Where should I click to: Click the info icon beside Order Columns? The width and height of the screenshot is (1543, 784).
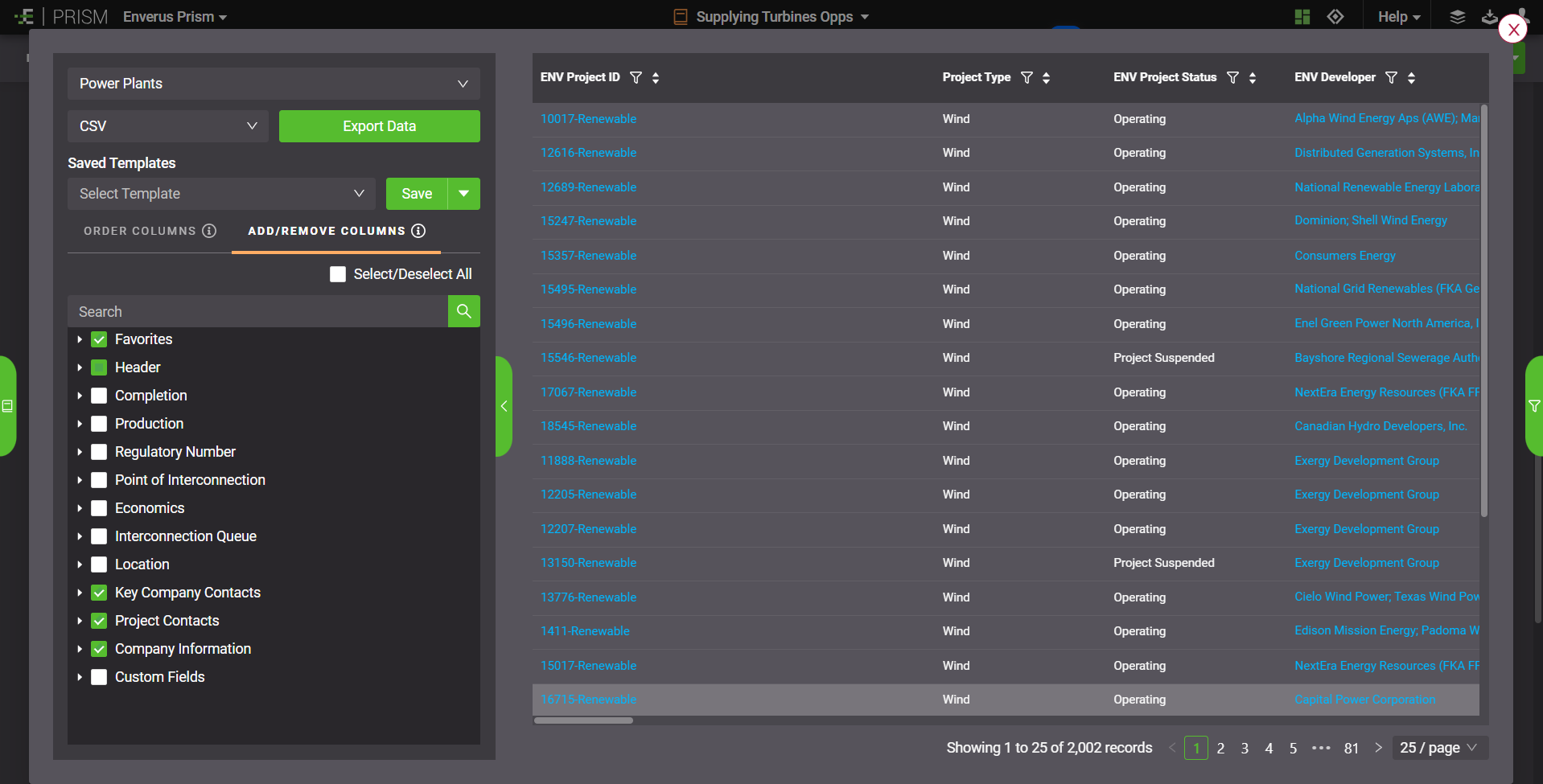[209, 231]
